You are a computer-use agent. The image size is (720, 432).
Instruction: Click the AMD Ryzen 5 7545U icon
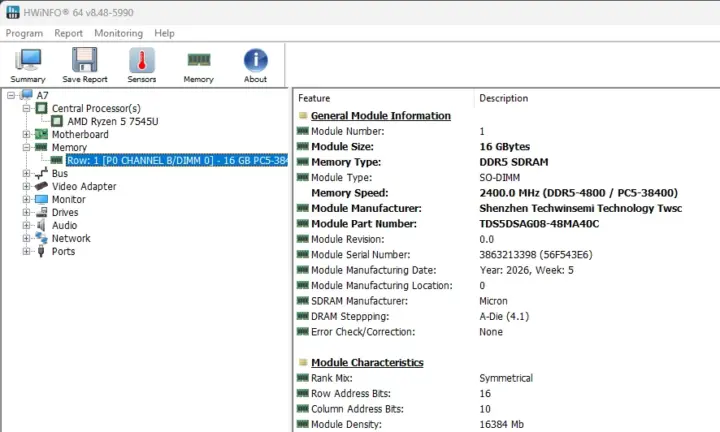pyautogui.click(x=57, y=121)
